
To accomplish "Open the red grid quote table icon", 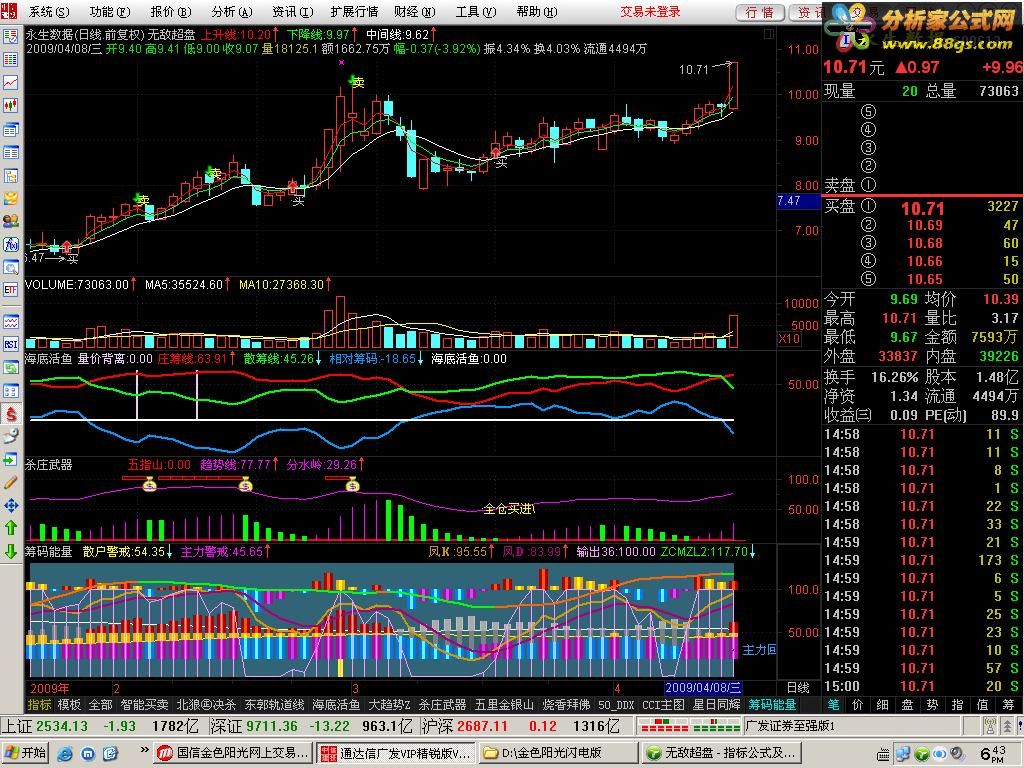I will 10,59.
